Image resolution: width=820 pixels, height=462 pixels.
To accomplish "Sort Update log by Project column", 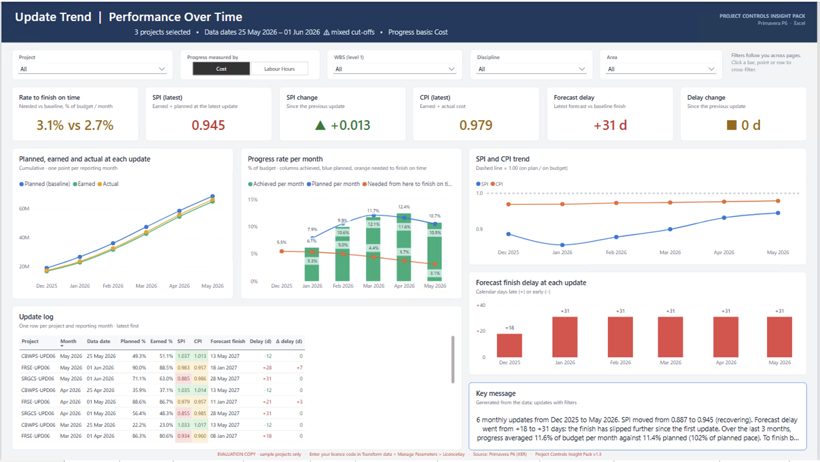I will click(x=30, y=341).
